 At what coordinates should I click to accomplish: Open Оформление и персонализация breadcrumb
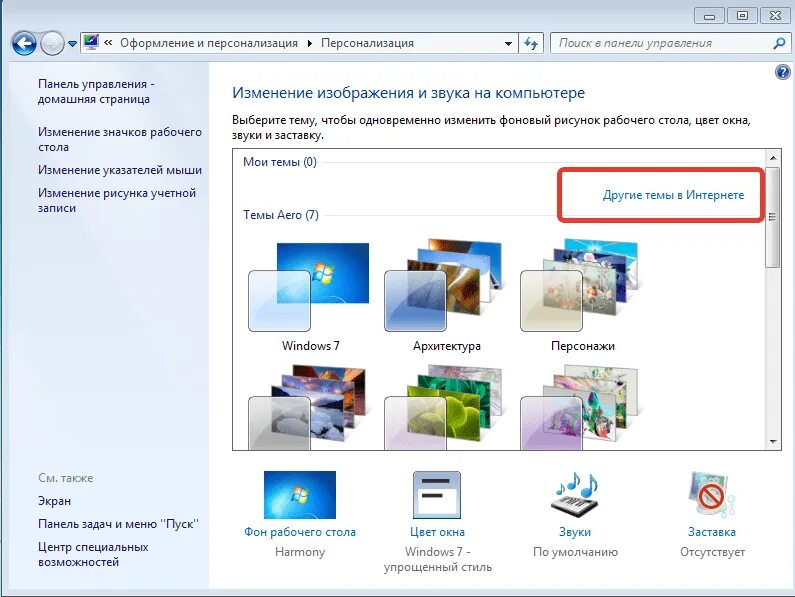click(x=209, y=43)
